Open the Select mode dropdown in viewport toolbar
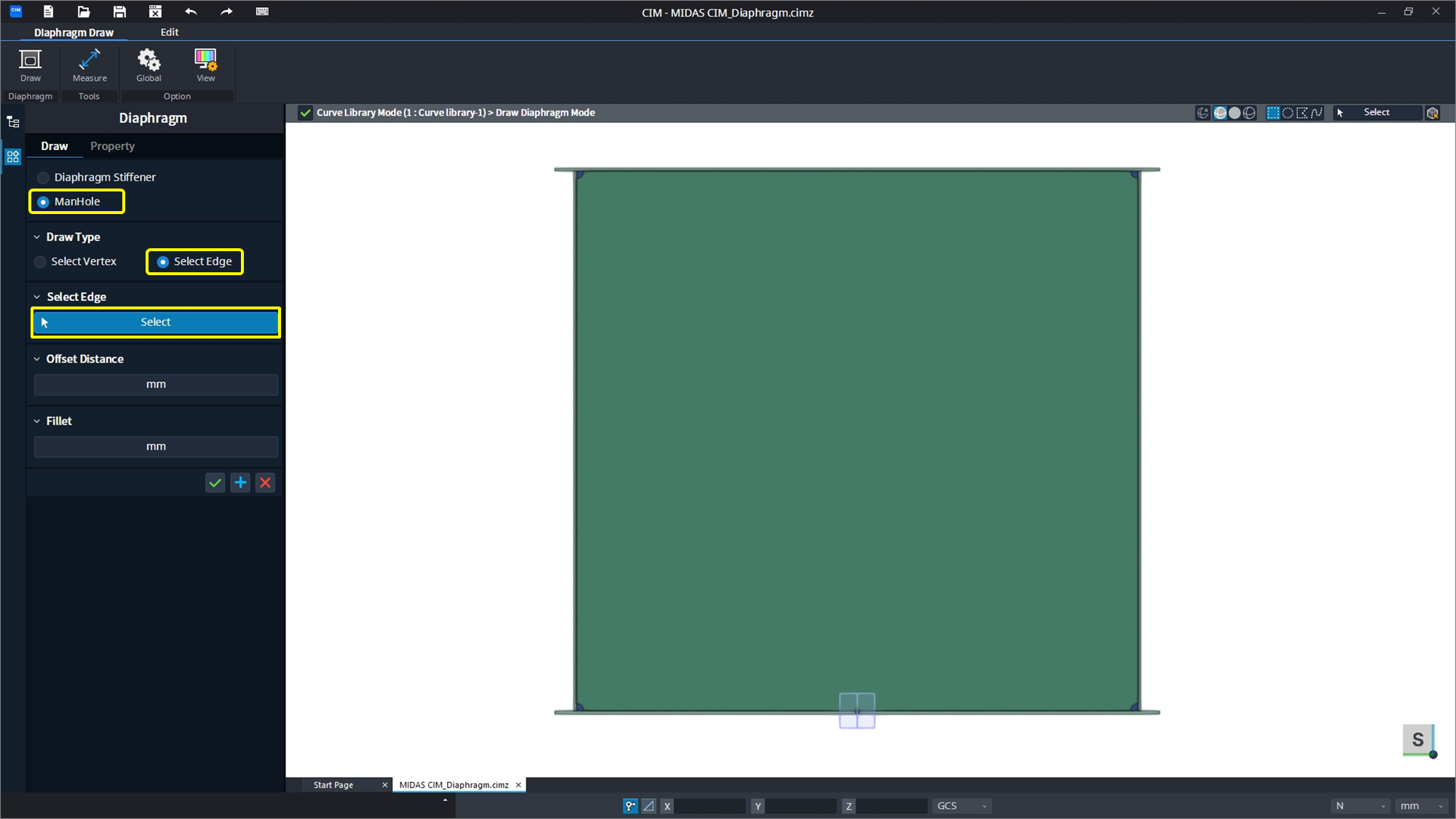The width and height of the screenshot is (1456, 819). [1377, 113]
